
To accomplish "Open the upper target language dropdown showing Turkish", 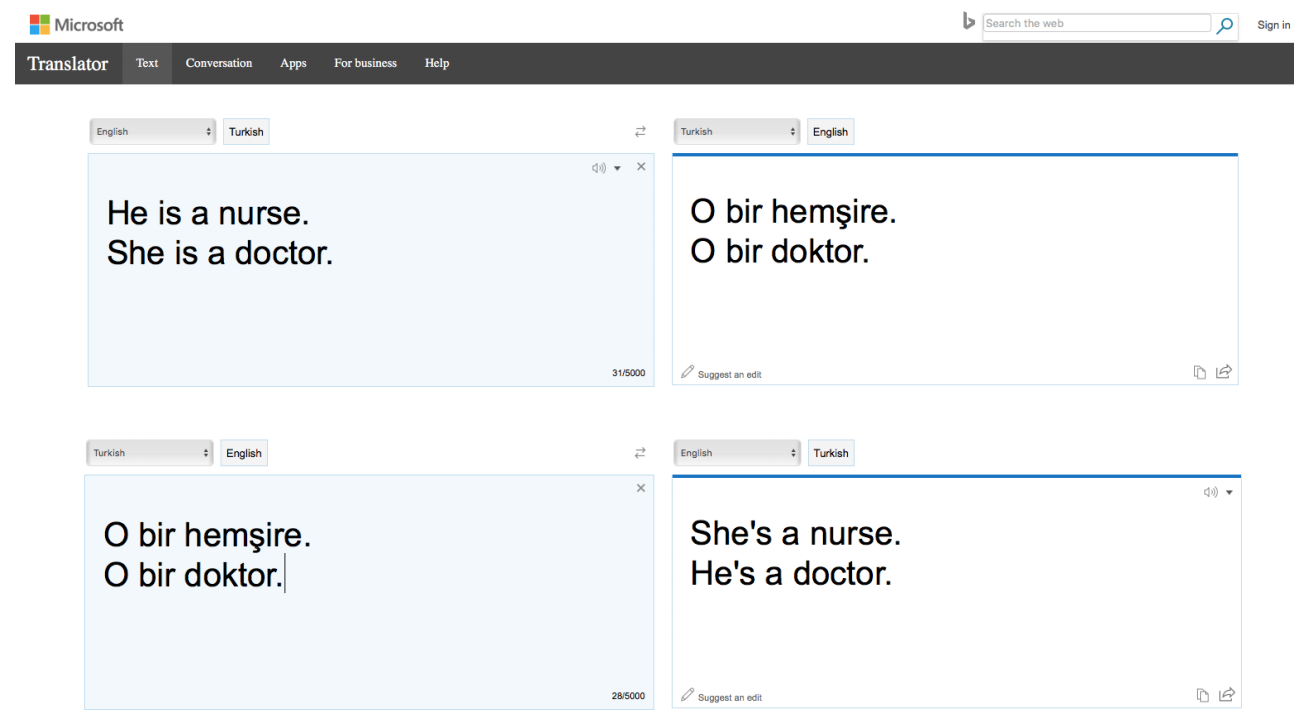I will [x=739, y=131].
